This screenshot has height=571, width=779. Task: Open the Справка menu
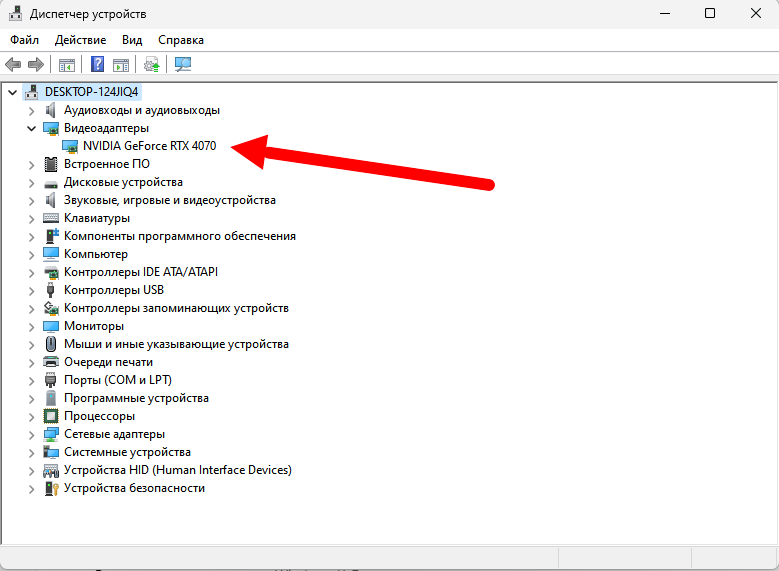point(181,40)
